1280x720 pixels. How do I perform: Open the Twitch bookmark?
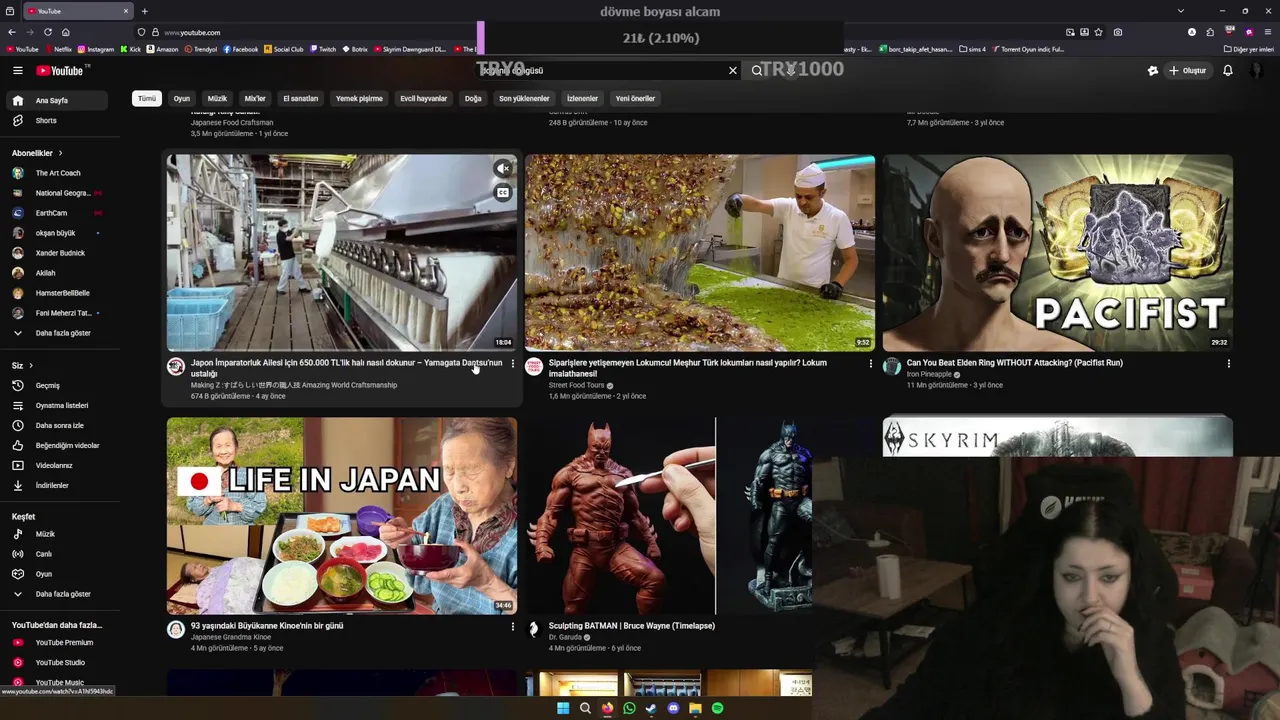pos(322,49)
